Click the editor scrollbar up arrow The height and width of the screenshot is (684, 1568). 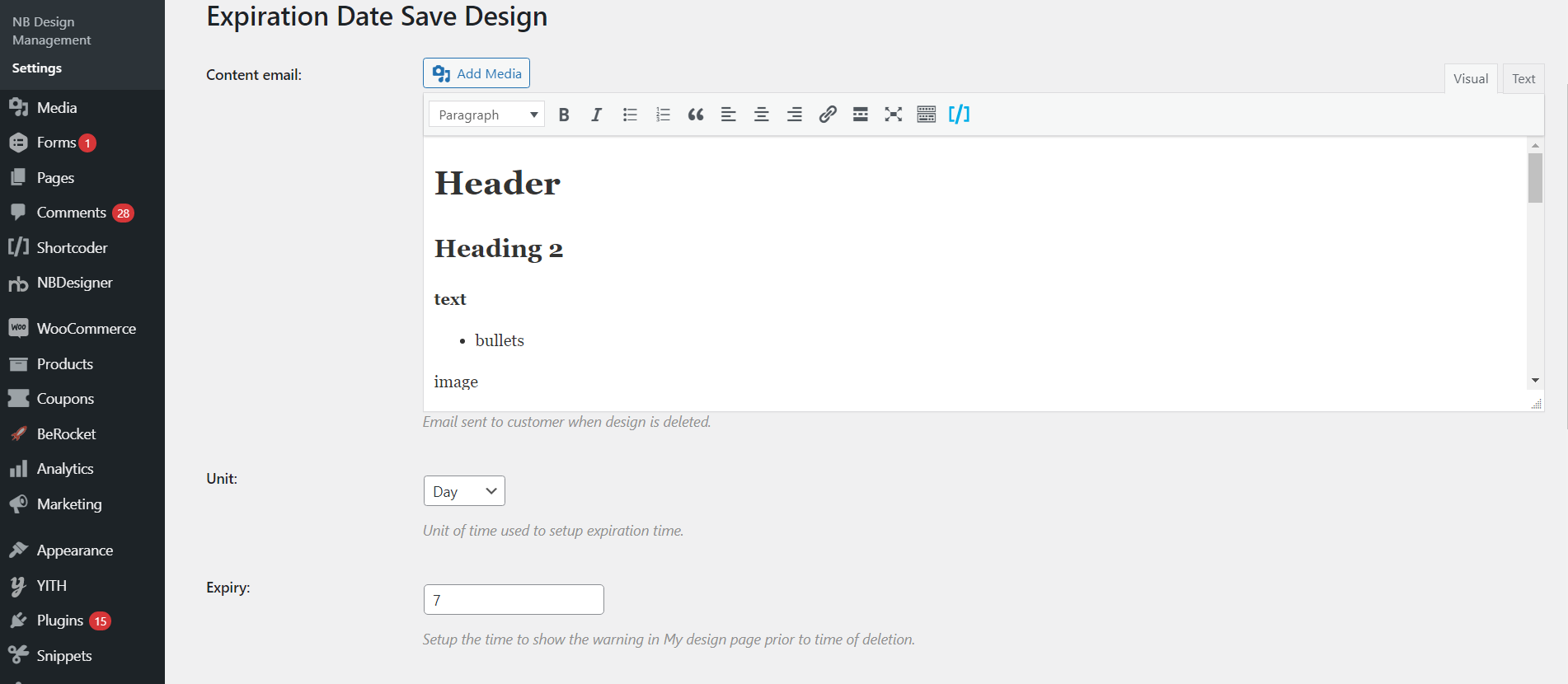point(1535,145)
